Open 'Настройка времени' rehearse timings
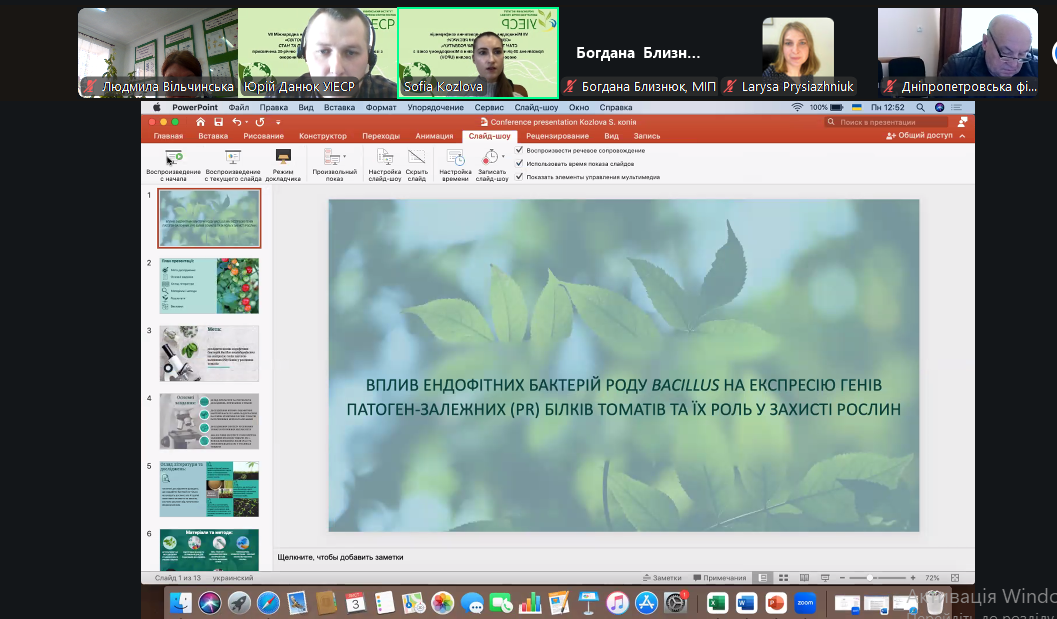This screenshot has width=1057, height=619. point(455,157)
